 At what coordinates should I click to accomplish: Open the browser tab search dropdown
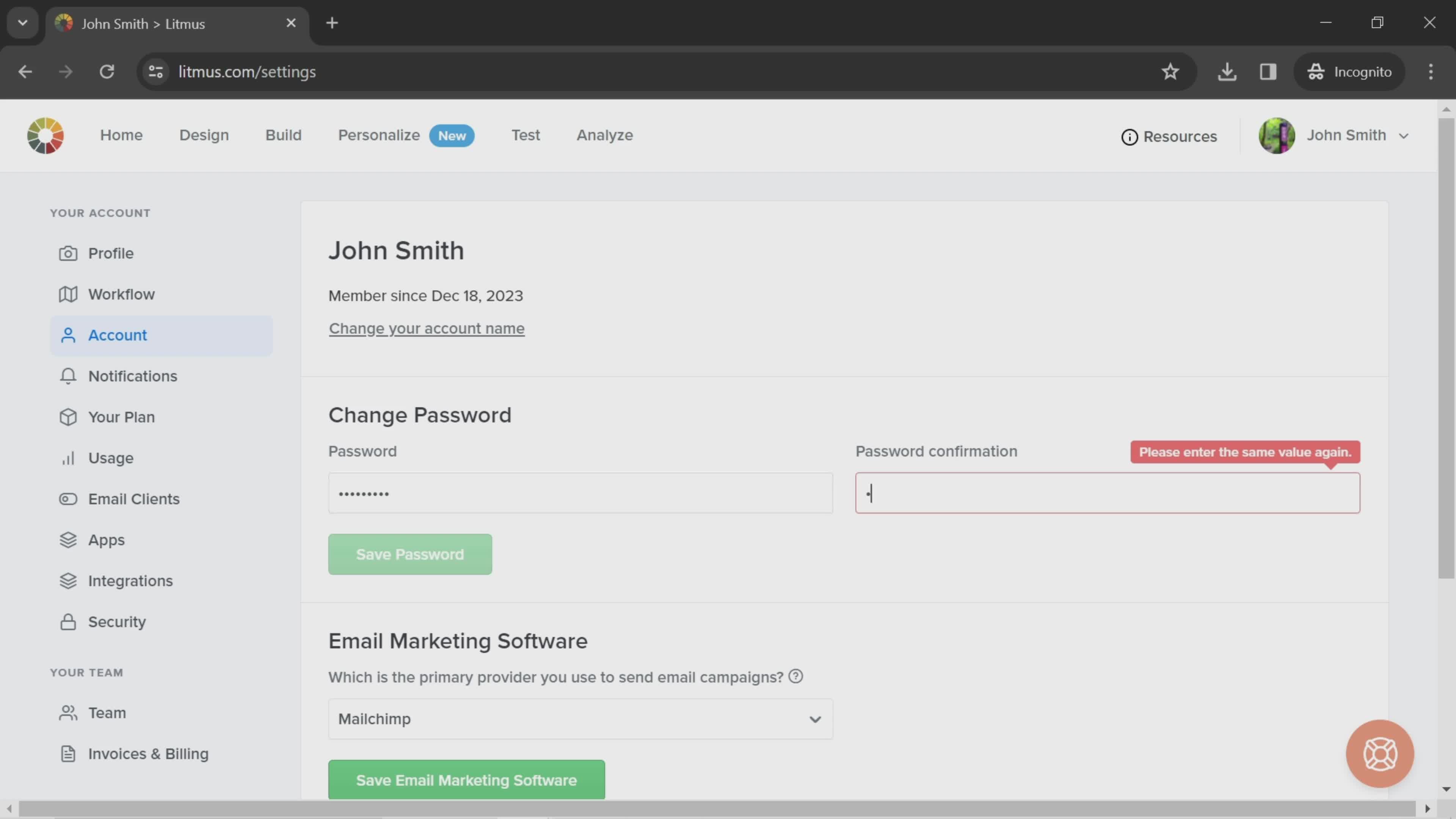(x=23, y=23)
